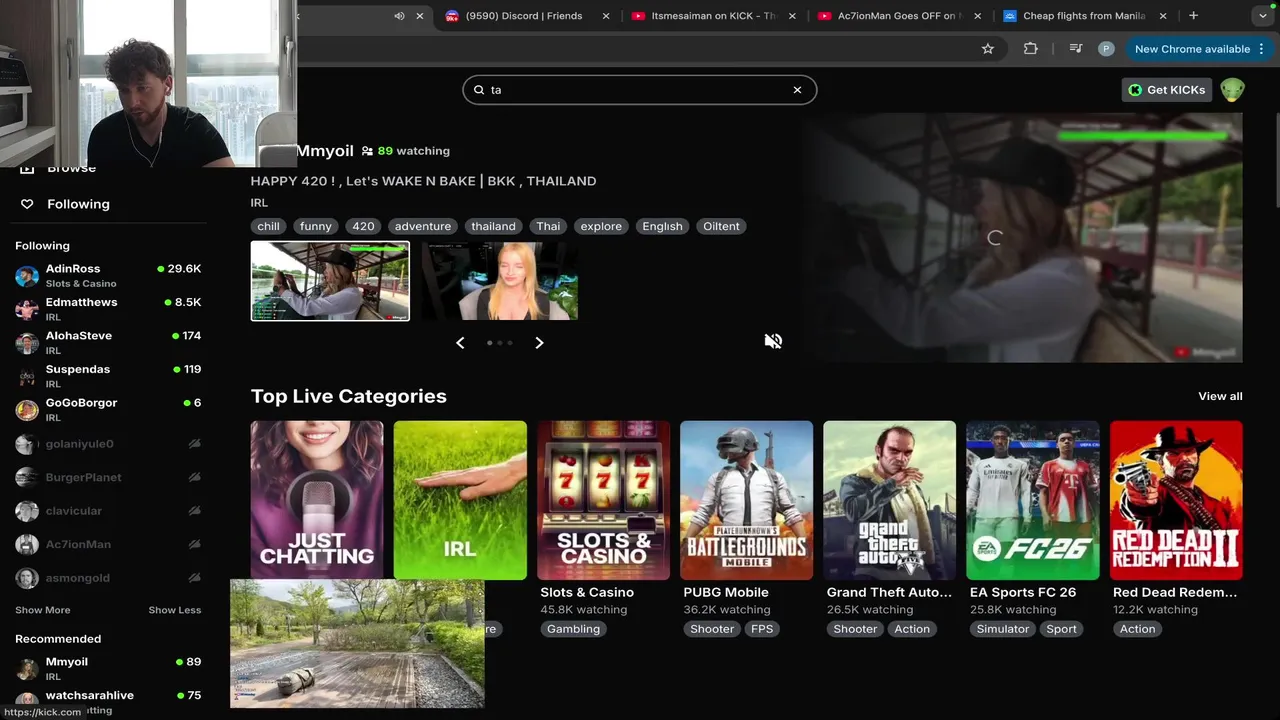Open Chrome extensions puzzle icon
Viewport: 1280px width, 720px height.
point(1030,48)
